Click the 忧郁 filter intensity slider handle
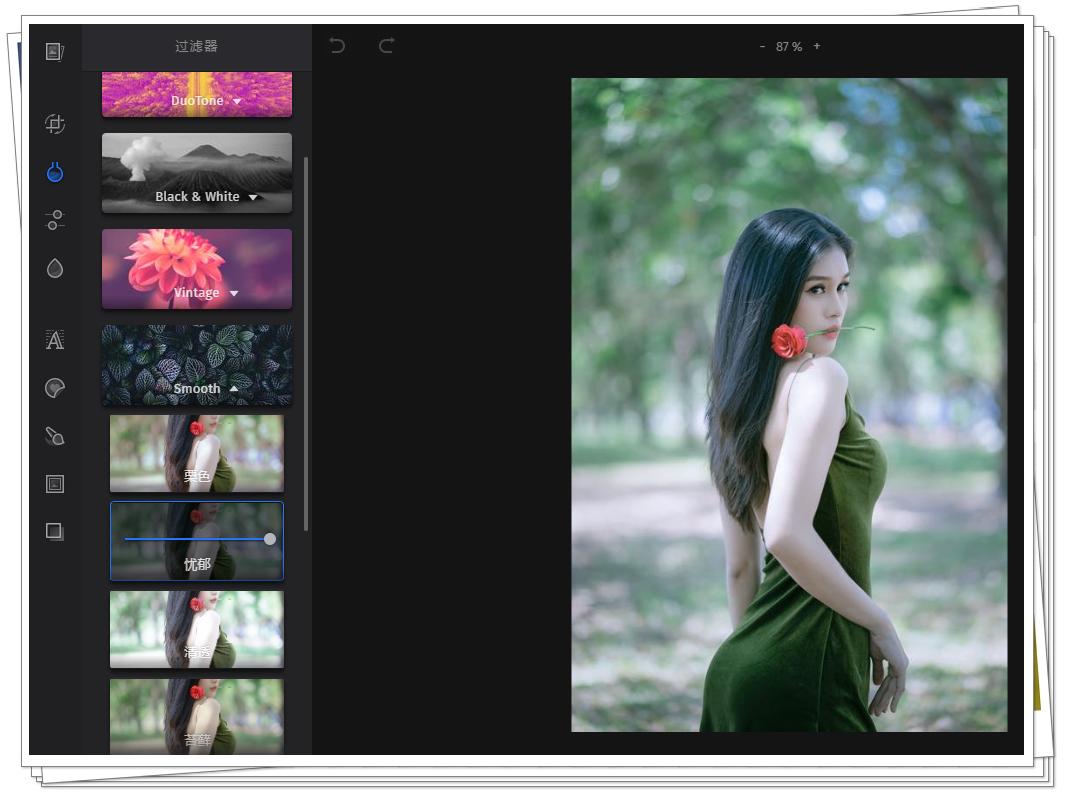 tap(270, 539)
